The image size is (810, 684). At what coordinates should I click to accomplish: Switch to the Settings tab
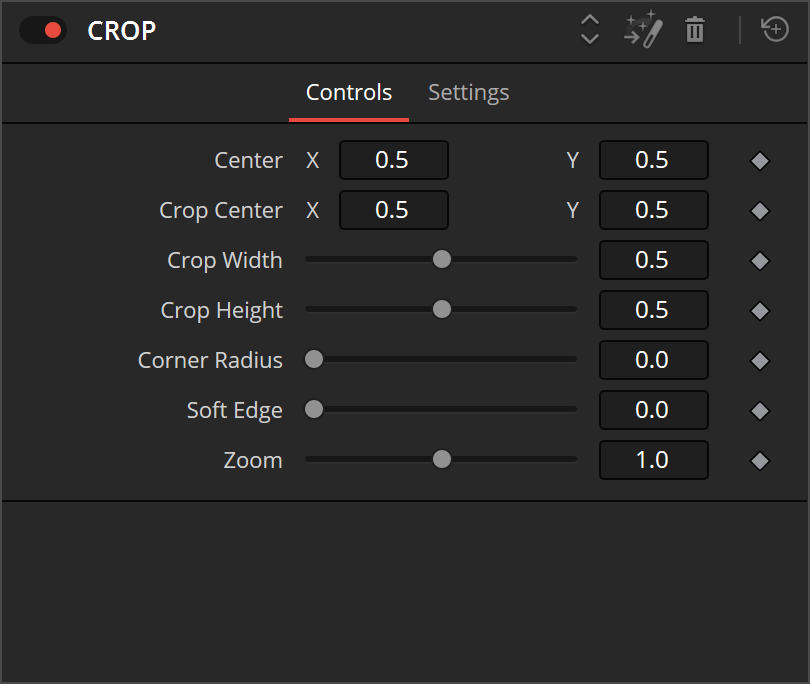click(468, 93)
